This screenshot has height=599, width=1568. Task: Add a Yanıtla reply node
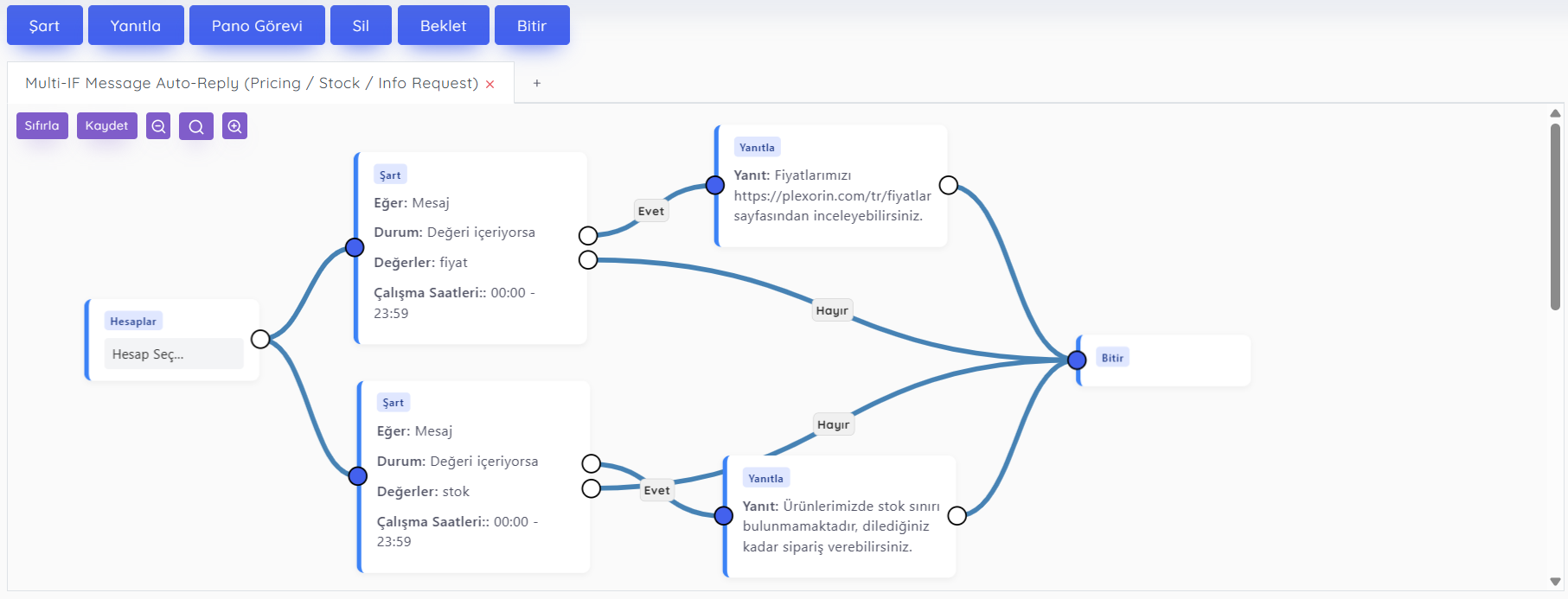[x=136, y=25]
